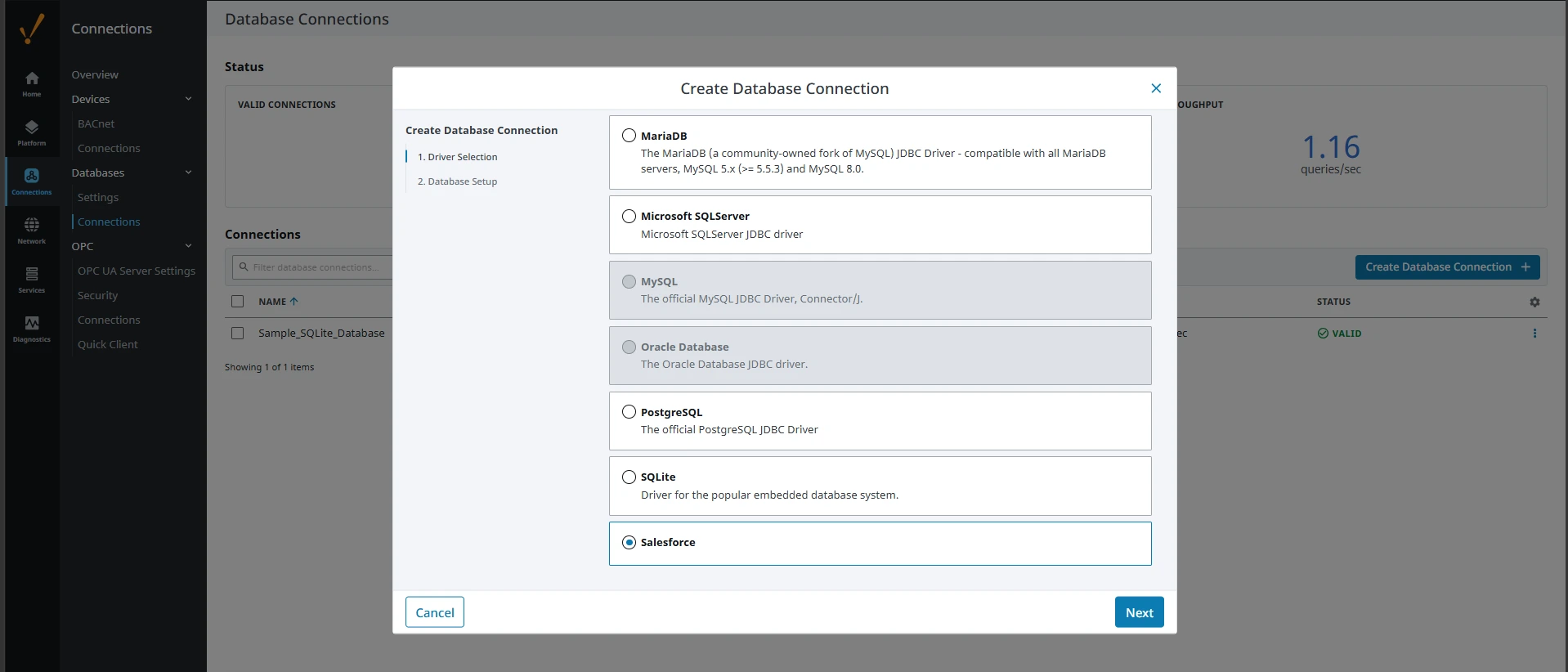Select the SQLite driver radio button
The height and width of the screenshot is (672, 1568).
coord(629,477)
